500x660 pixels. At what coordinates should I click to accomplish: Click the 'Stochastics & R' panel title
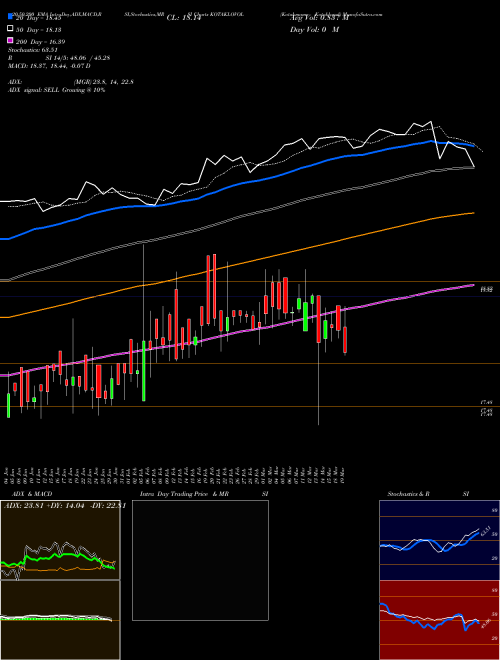point(408,494)
